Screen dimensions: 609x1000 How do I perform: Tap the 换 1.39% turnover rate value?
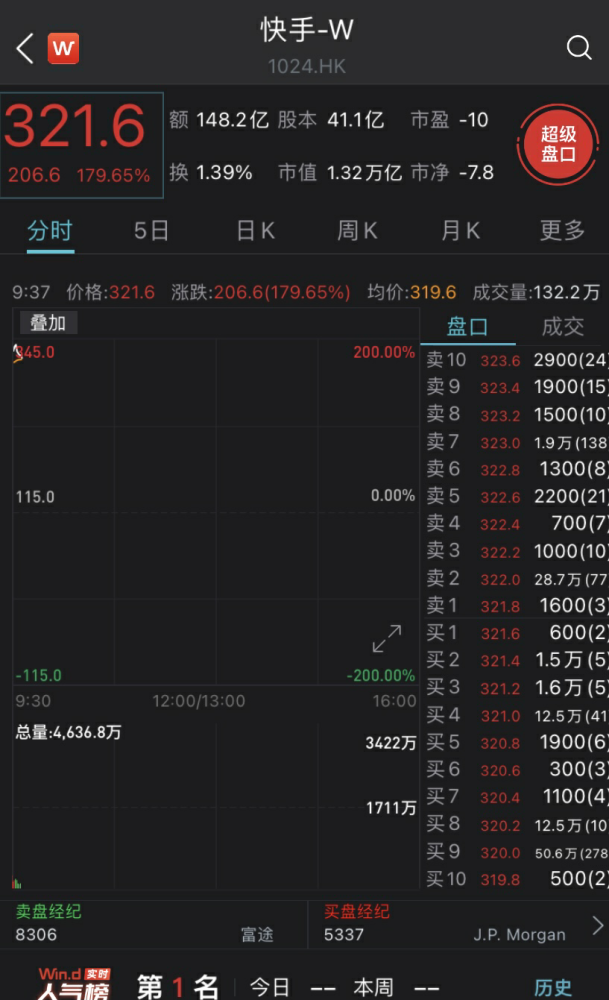pos(211,172)
